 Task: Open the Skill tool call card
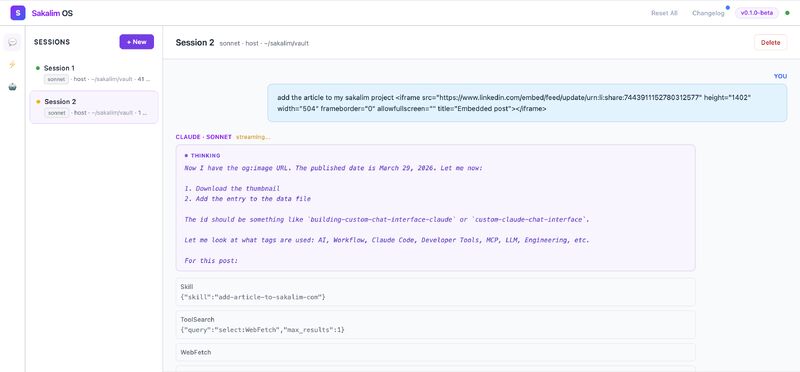(435, 292)
